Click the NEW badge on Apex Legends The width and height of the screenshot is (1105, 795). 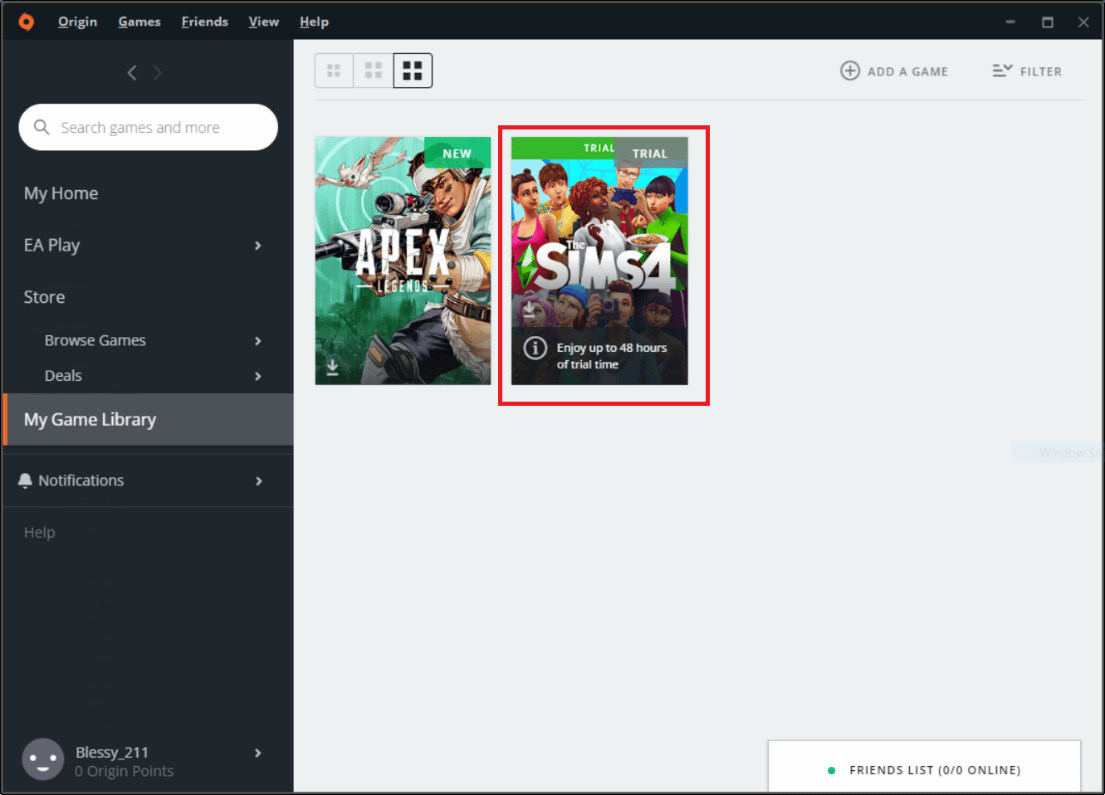(457, 153)
